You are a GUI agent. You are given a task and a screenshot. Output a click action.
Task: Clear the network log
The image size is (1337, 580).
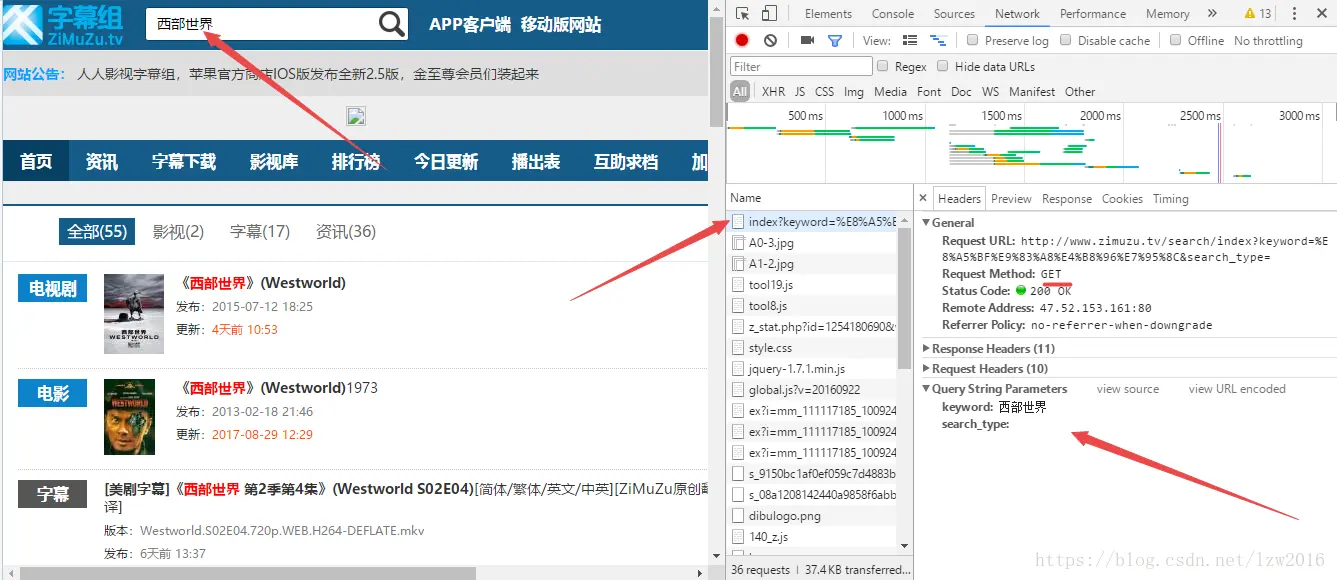point(770,40)
